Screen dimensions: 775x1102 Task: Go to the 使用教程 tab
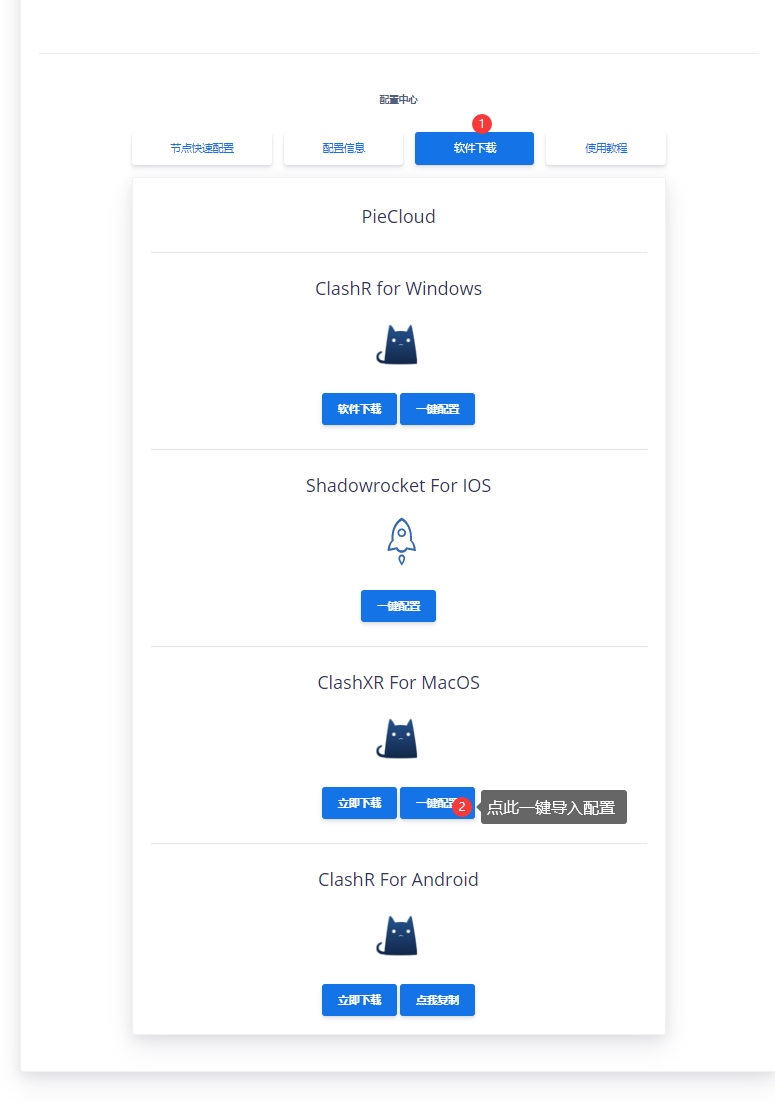(x=606, y=148)
